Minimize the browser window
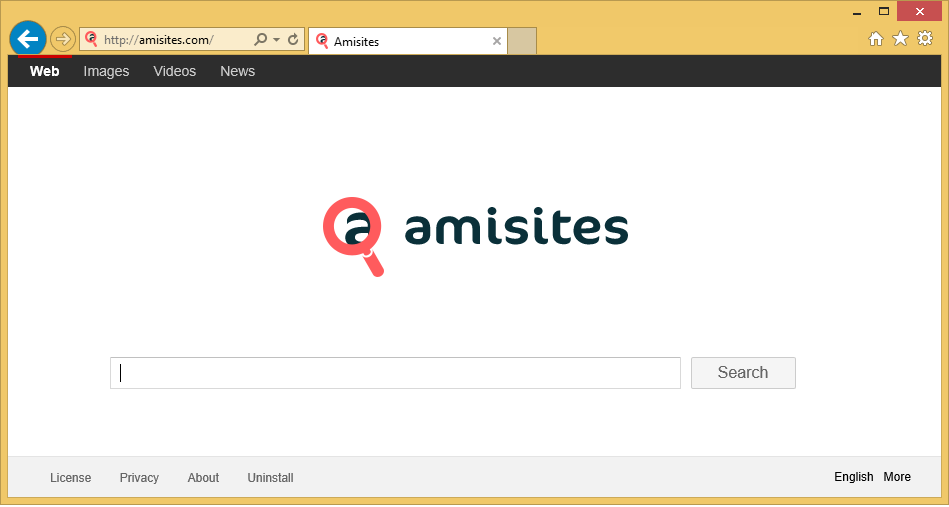Image resolution: width=949 pixels, height=507 pixels. [x=858, y=11]
